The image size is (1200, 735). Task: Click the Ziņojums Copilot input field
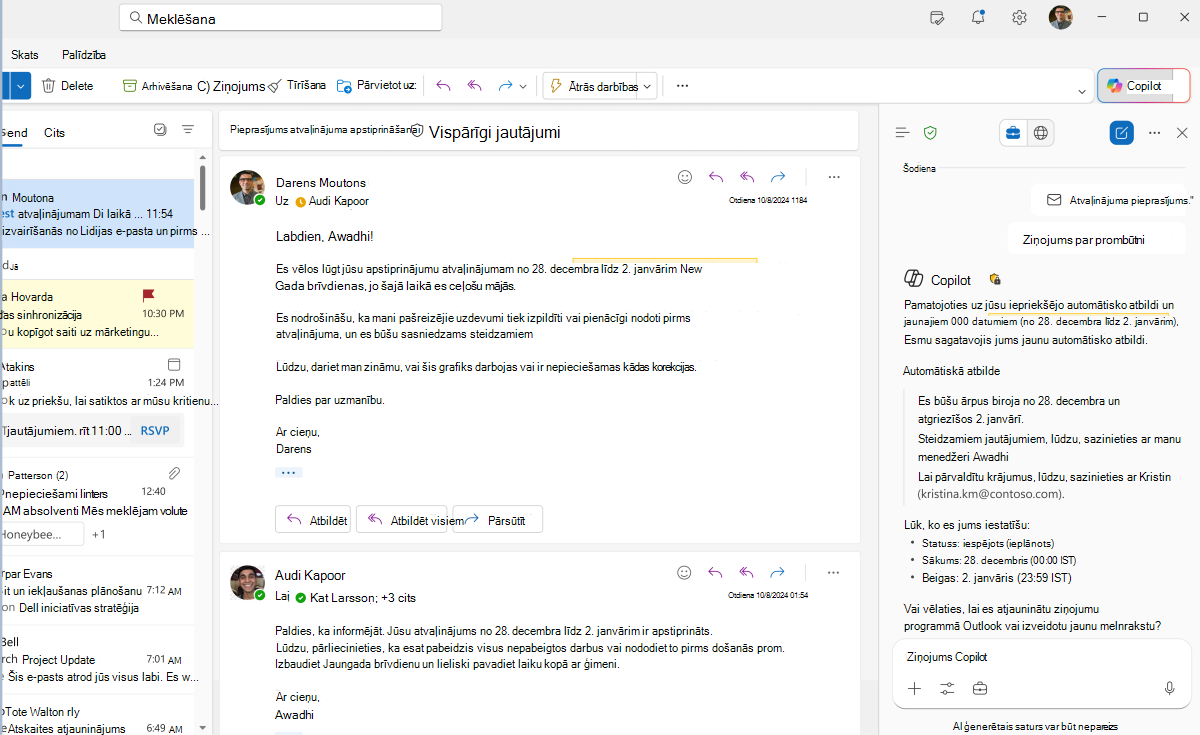pyautogui.click(x=1041, y=657)
